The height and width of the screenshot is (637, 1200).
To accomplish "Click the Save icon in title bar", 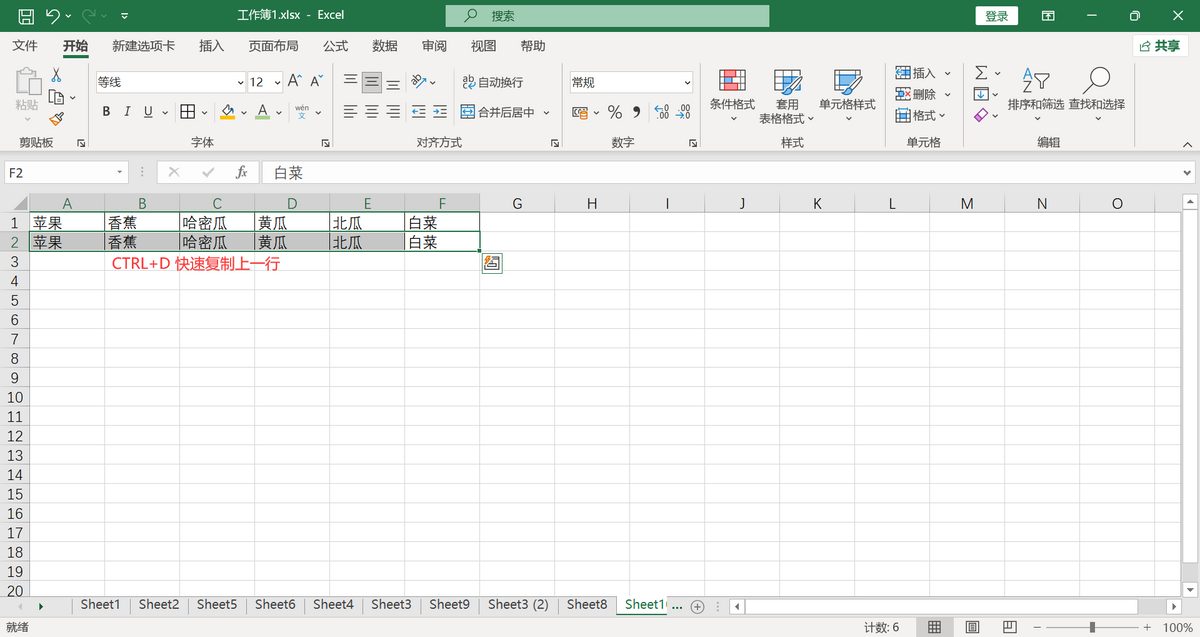I will [26, 16].
